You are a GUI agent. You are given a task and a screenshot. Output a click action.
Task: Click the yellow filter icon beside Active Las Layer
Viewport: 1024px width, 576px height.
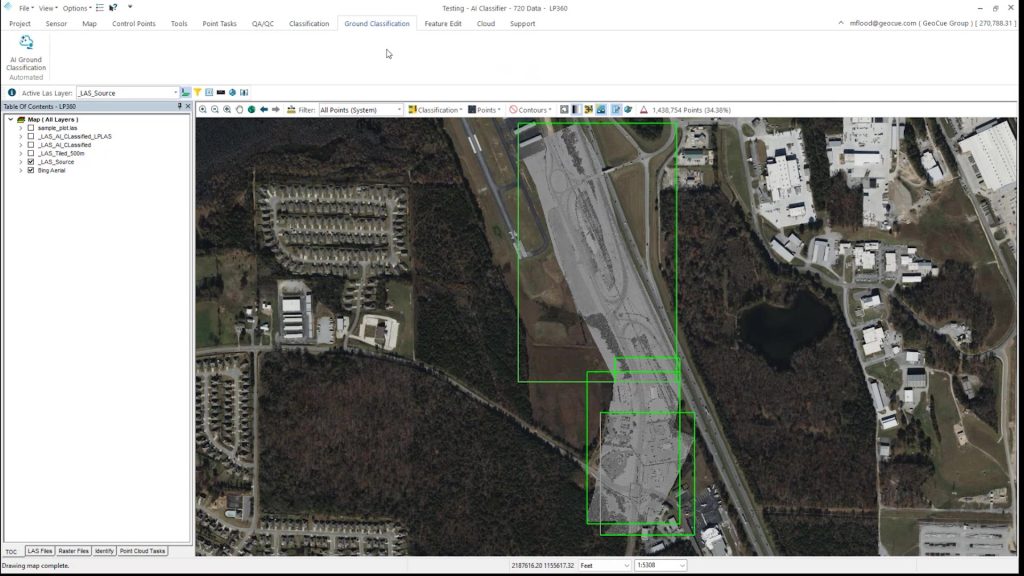[x=197, y=92]
